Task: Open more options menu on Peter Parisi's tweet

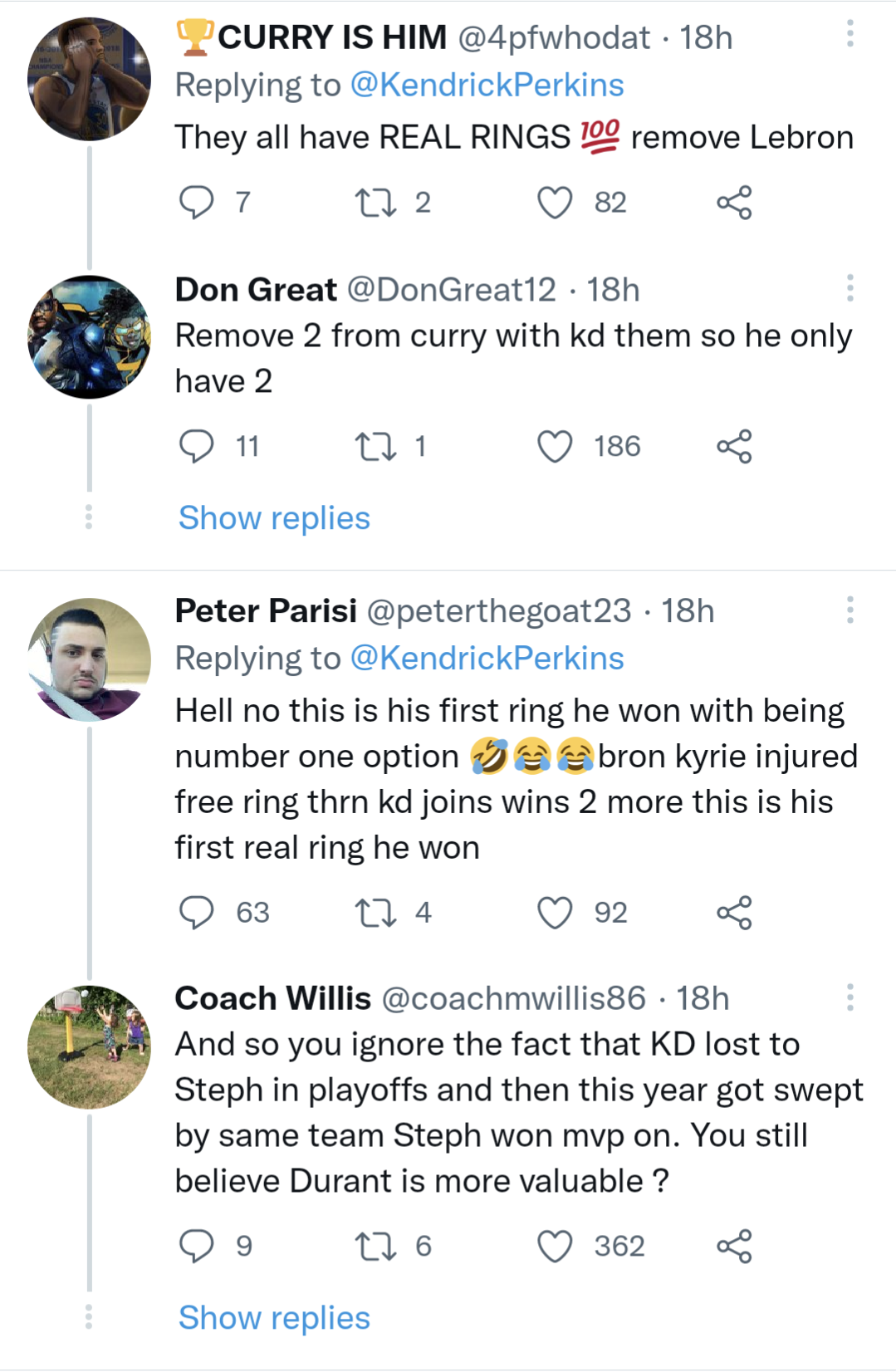Action: pos(849,610)
